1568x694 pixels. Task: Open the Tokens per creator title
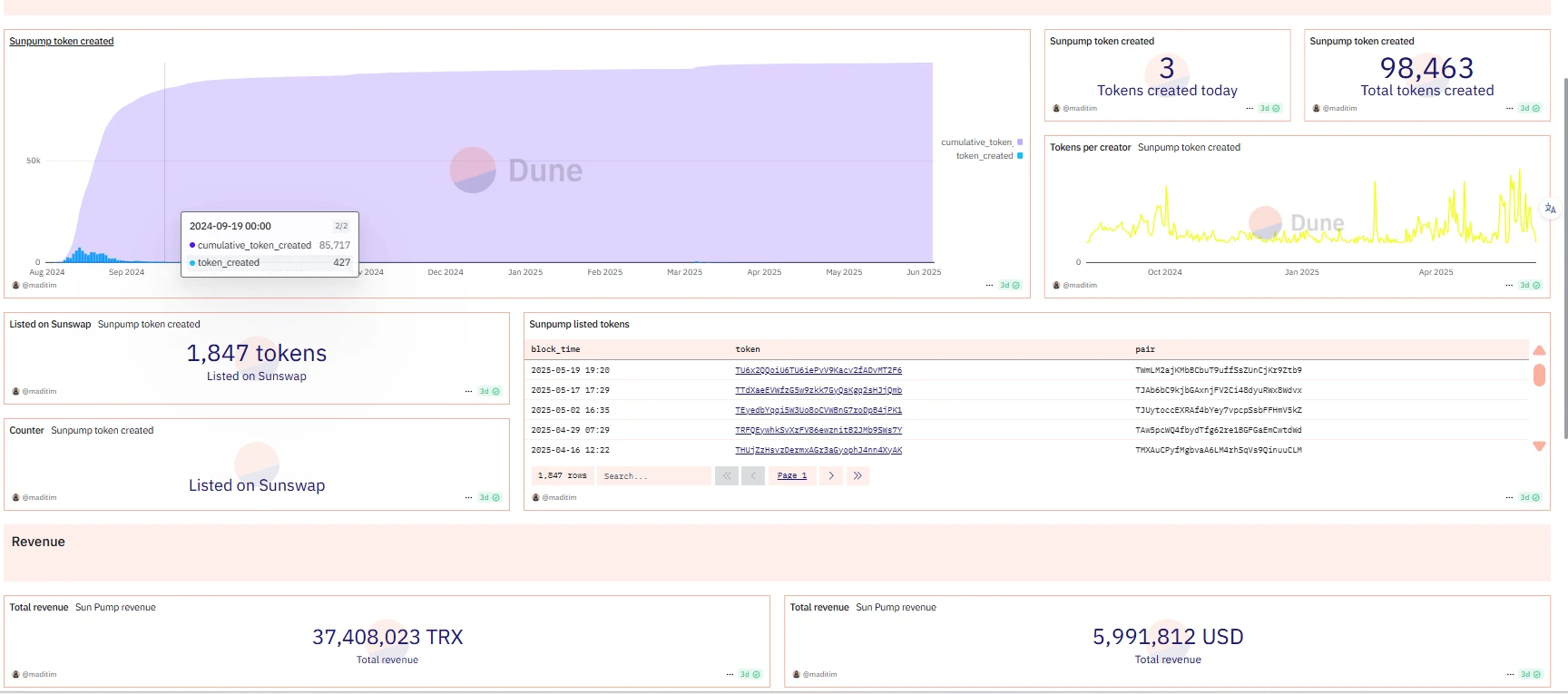(1091, 147)
